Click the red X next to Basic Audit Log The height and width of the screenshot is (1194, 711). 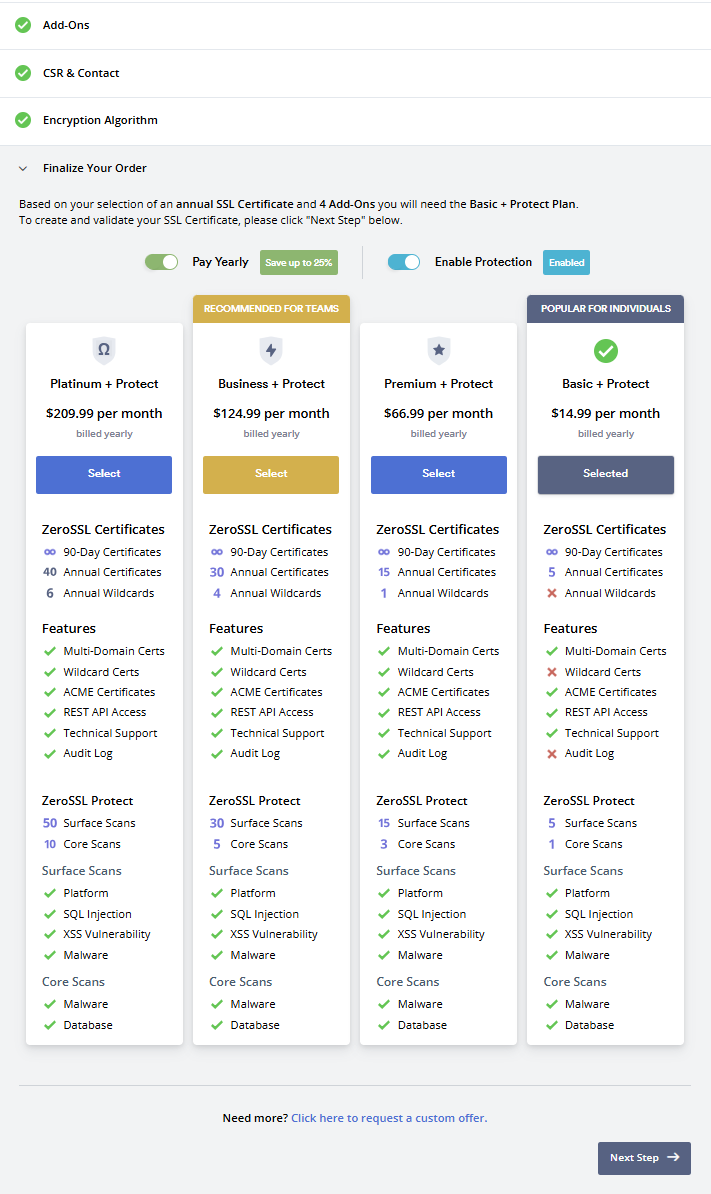click(551, 753)
